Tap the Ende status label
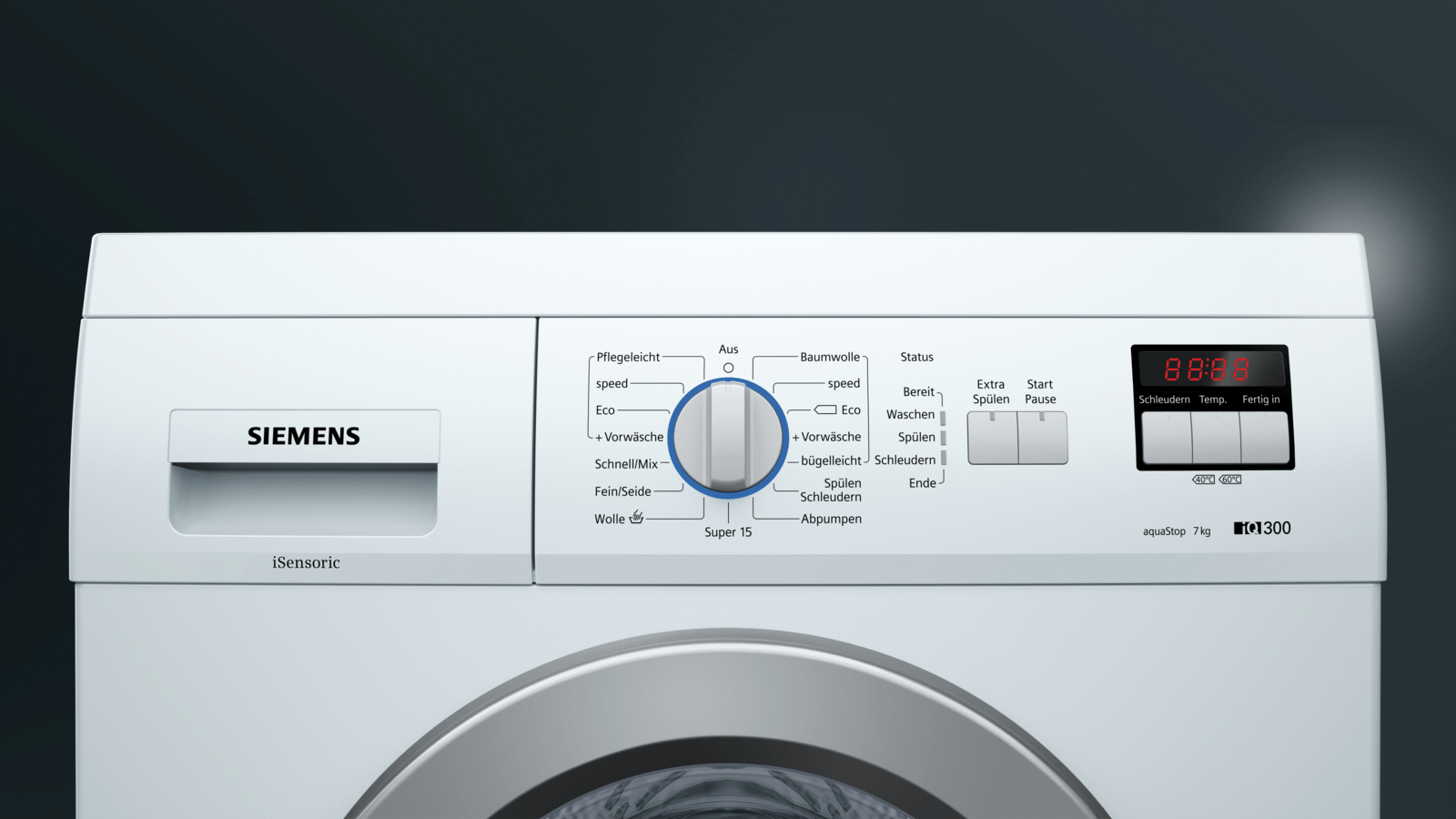The image size is (1456, 819). [922, 483]
